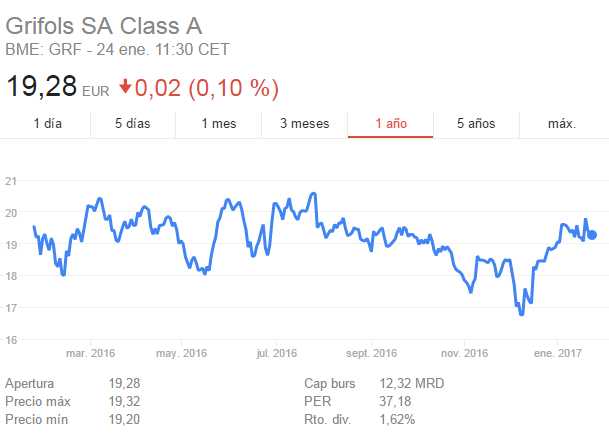The width and height of the screenshot is (609, 447).
Task: Click the red down arrow price indicator
Action: pos(125,87)
